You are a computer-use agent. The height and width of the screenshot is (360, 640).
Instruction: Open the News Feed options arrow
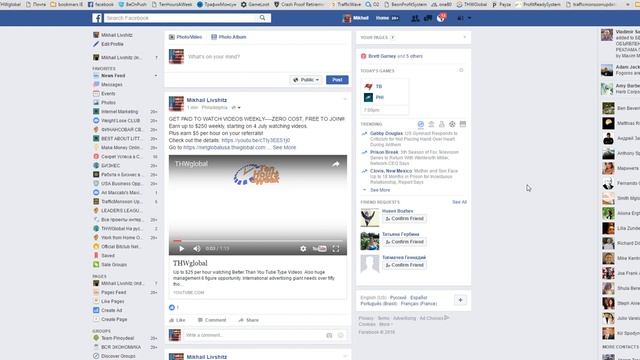pos(156,76)
